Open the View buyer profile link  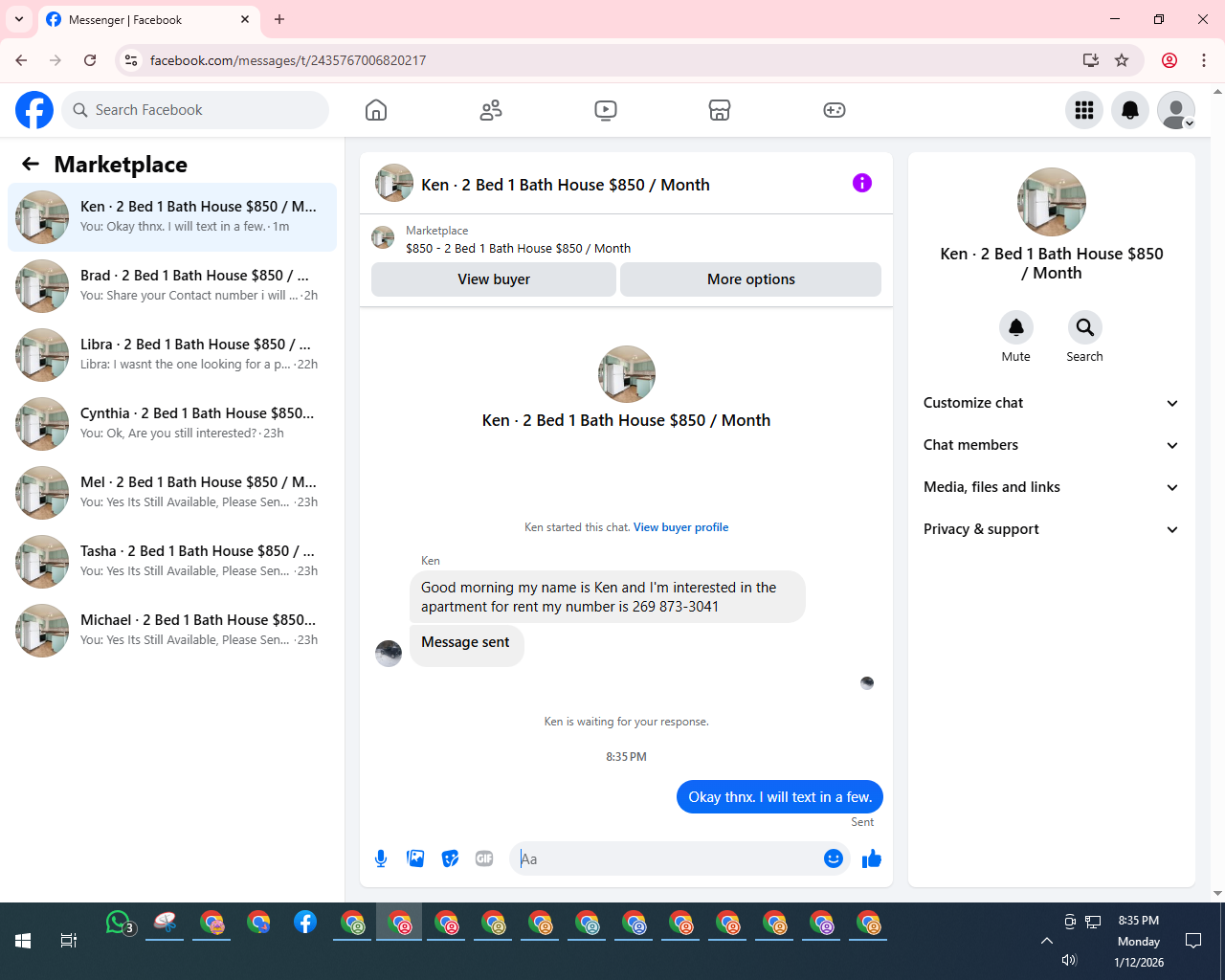pyautogui.click(x=680, y=527)
